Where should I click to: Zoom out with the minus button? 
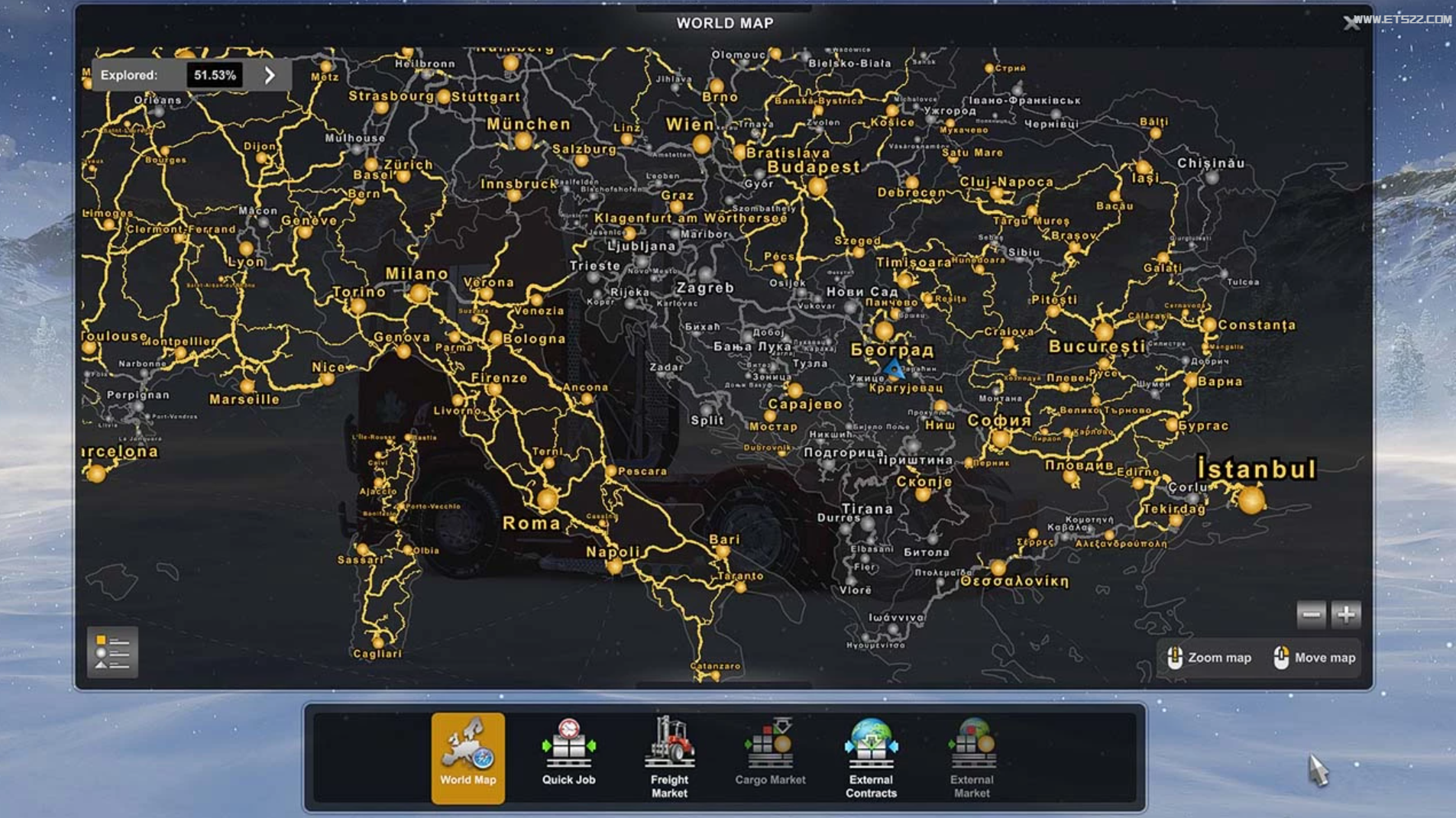click(x=1312, y=614)
